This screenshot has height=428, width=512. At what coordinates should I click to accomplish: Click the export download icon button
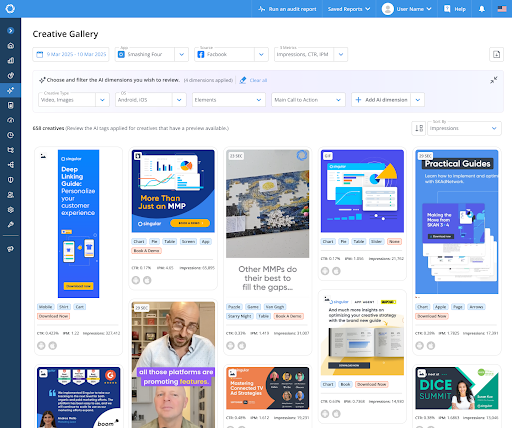(x=496, y=54)
